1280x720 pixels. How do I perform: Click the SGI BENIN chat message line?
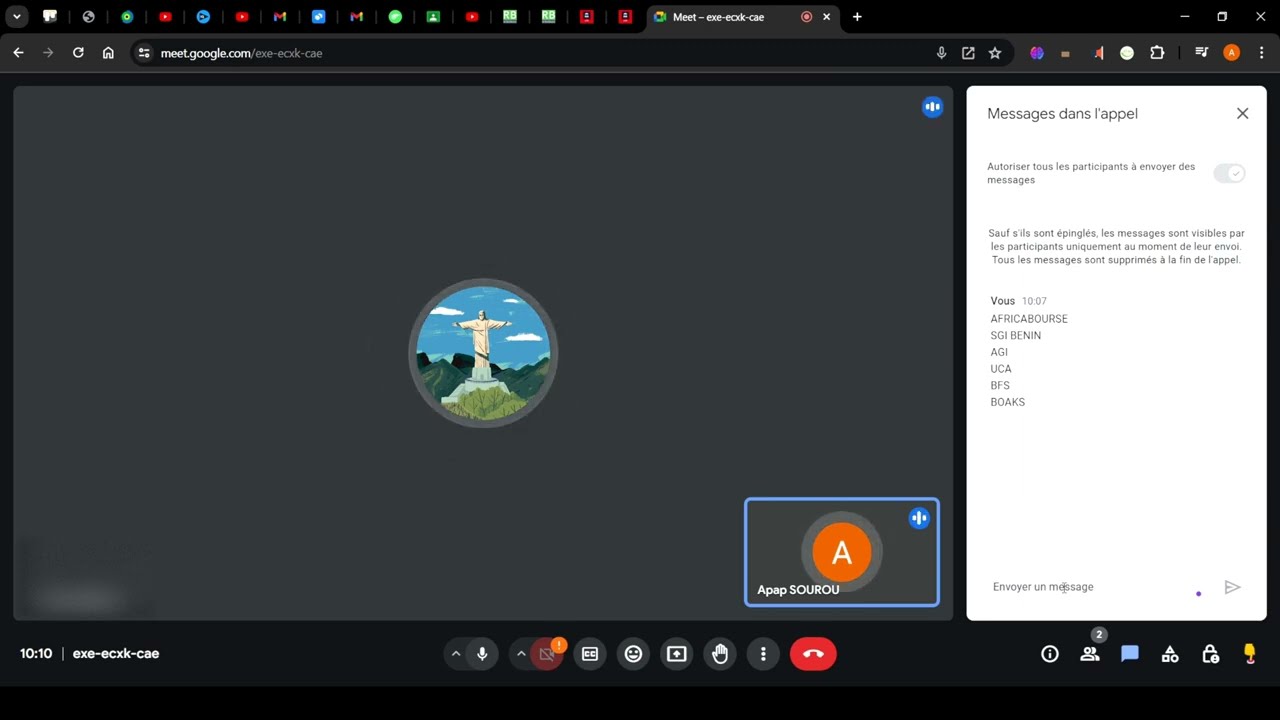(1015, 336)
